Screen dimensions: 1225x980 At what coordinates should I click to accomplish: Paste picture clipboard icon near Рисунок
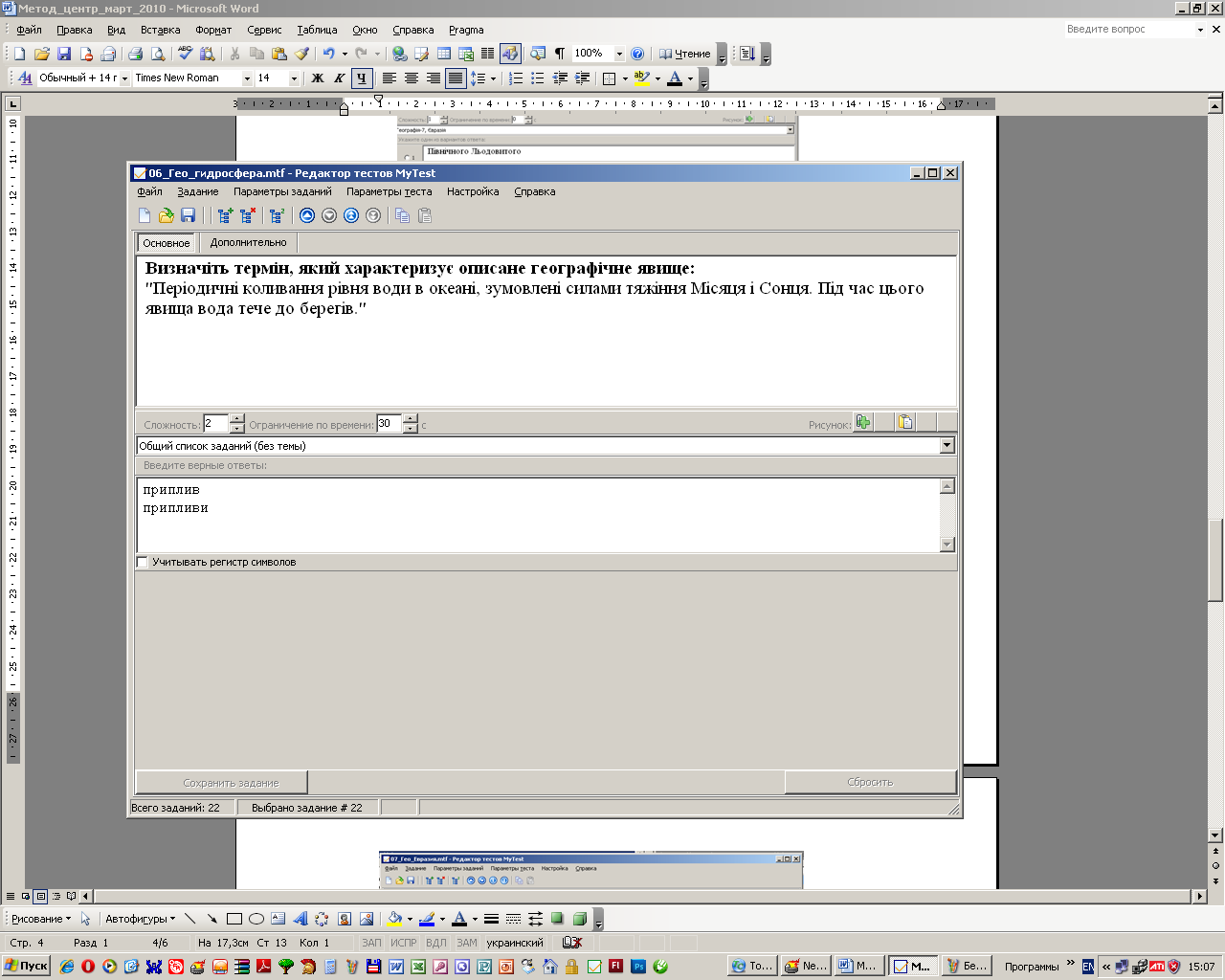(x=905, y=422)
